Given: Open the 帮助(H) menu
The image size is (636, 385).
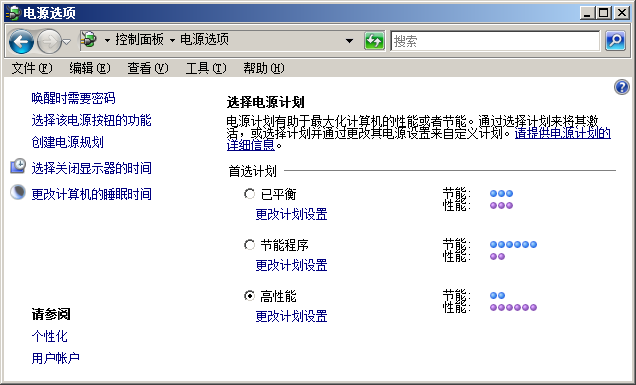Looking at the screenshot, I should 264,68.
